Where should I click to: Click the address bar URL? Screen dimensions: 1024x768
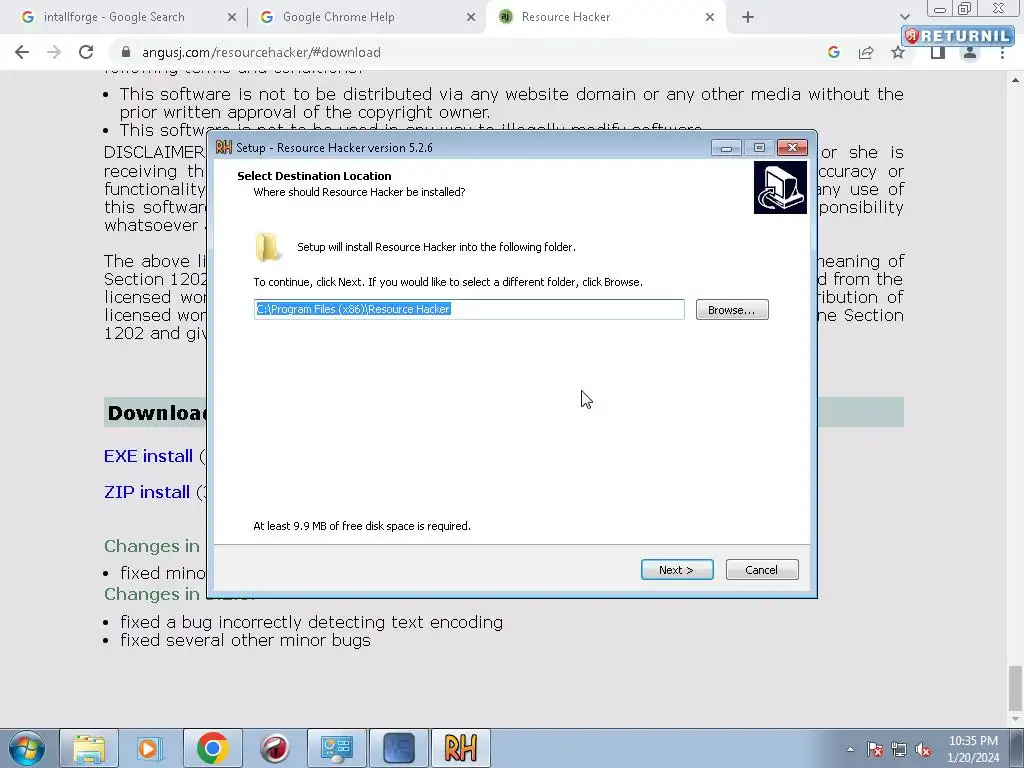point(261,52)
